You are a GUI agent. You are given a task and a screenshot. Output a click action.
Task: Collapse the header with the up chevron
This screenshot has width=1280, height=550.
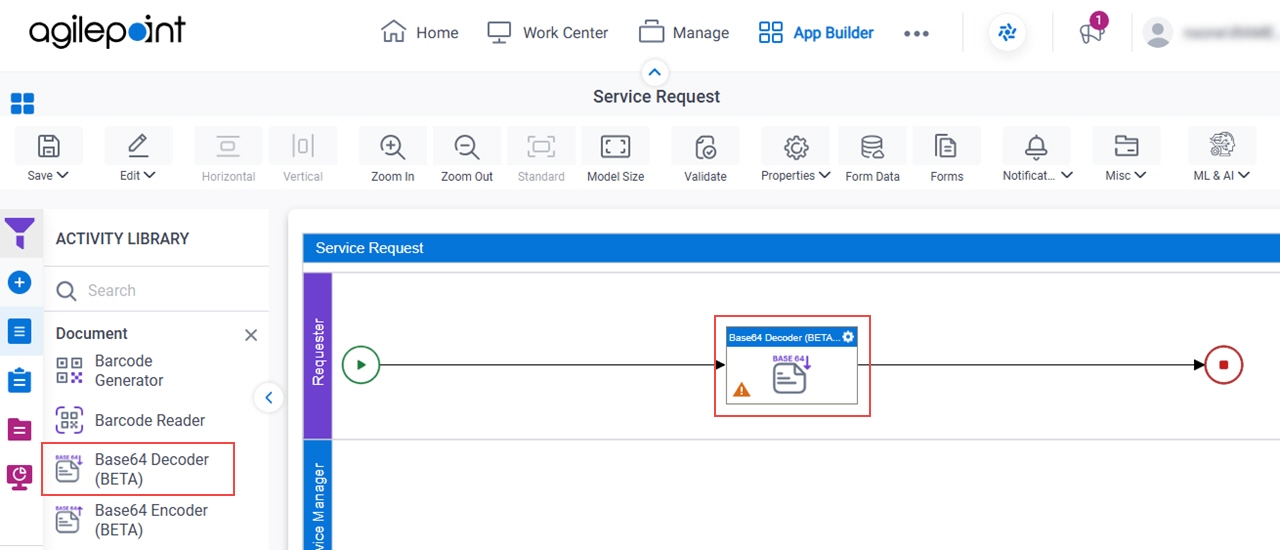coord(654,72)
